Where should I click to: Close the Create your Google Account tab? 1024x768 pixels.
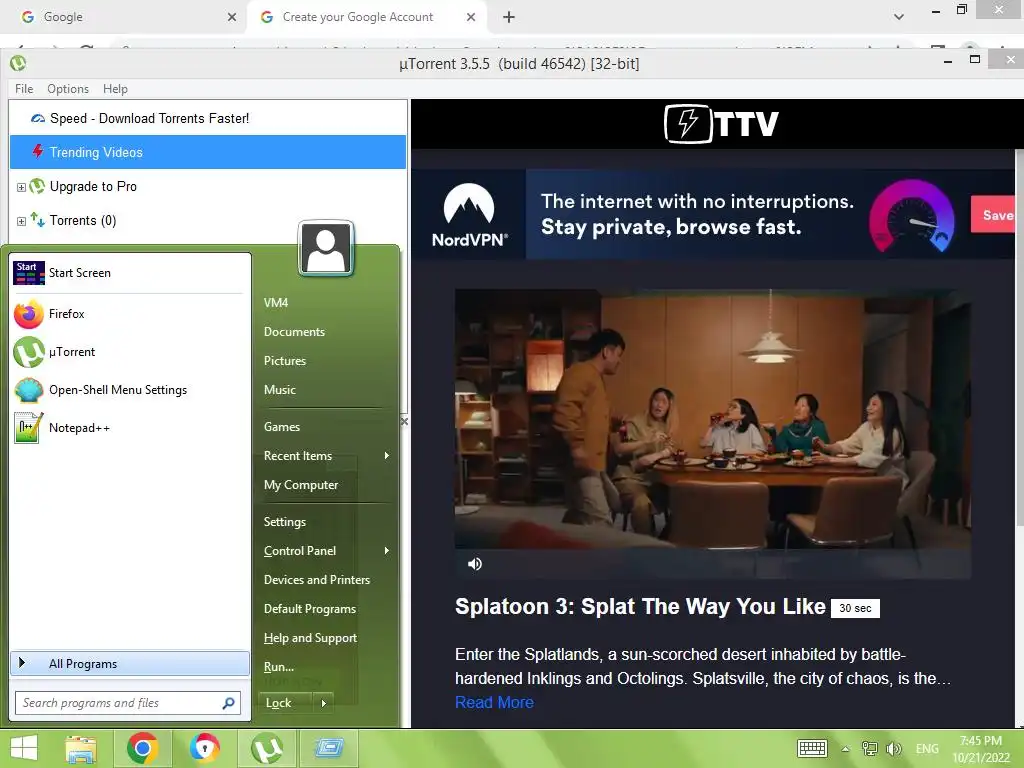click(x=471, y=17)
